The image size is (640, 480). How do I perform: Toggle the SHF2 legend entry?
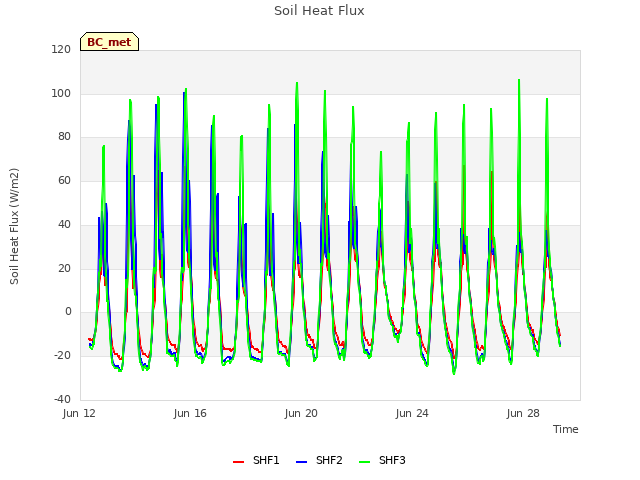(319, 460)
